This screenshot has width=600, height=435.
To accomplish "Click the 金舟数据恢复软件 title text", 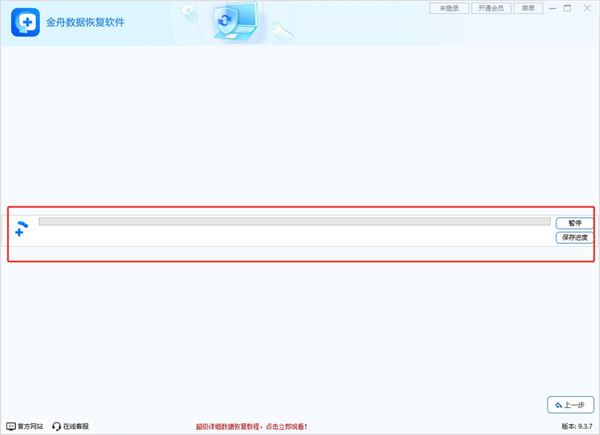I will click(85, 22).
